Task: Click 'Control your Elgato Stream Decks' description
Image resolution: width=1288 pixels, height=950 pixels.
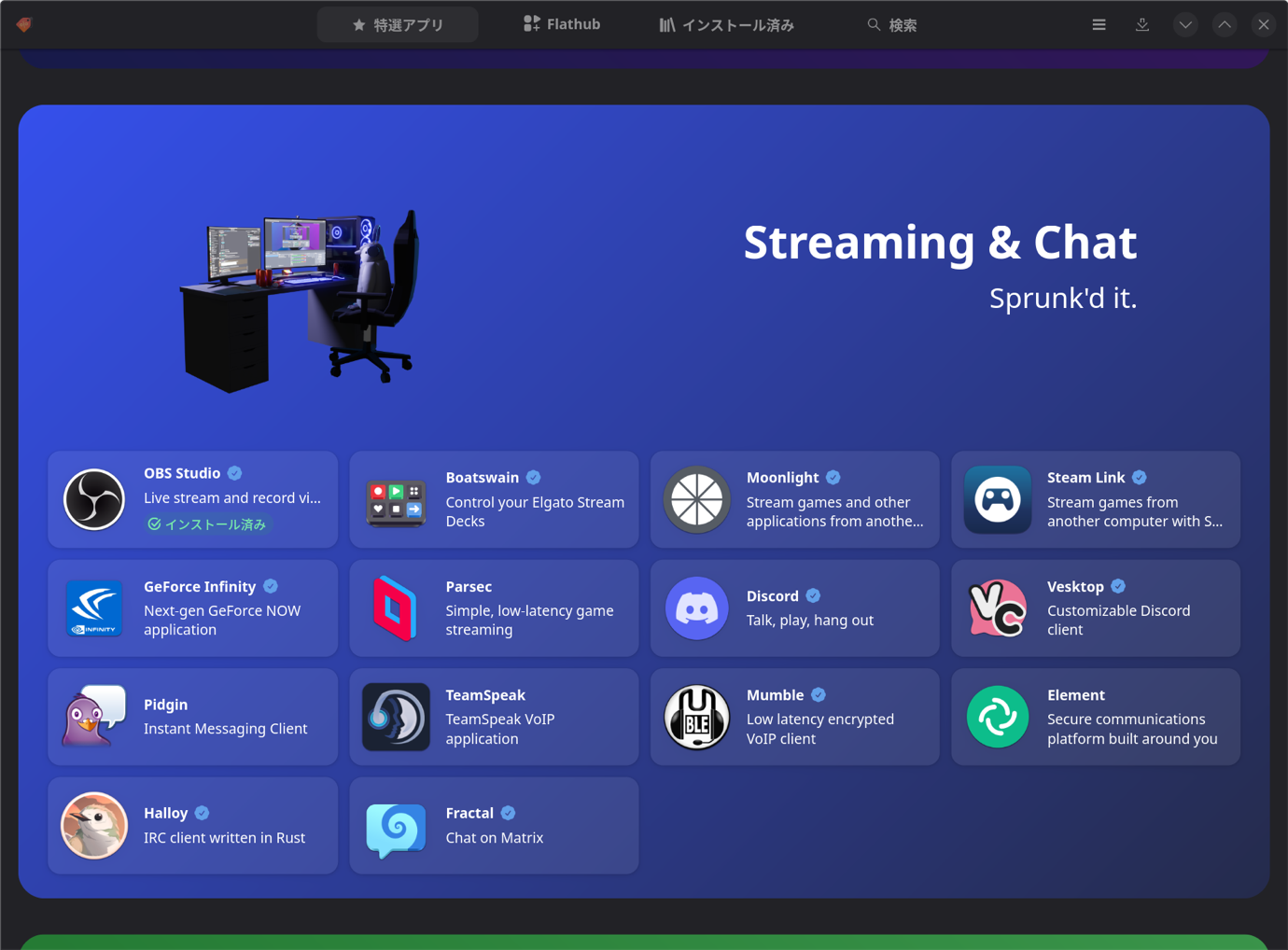Action: (535, 511)
